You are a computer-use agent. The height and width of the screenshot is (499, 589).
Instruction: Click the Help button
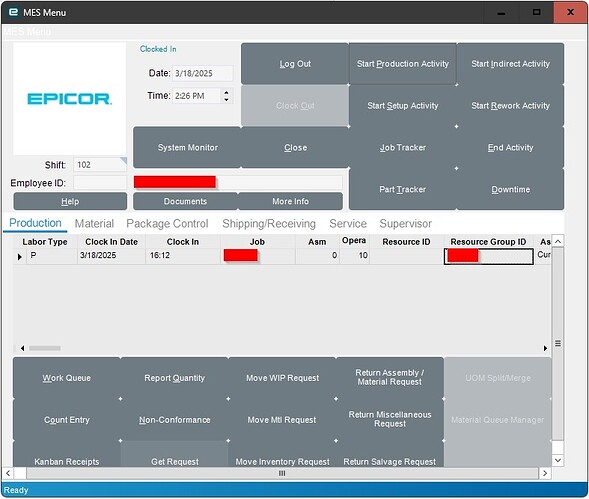click(70, 201)
